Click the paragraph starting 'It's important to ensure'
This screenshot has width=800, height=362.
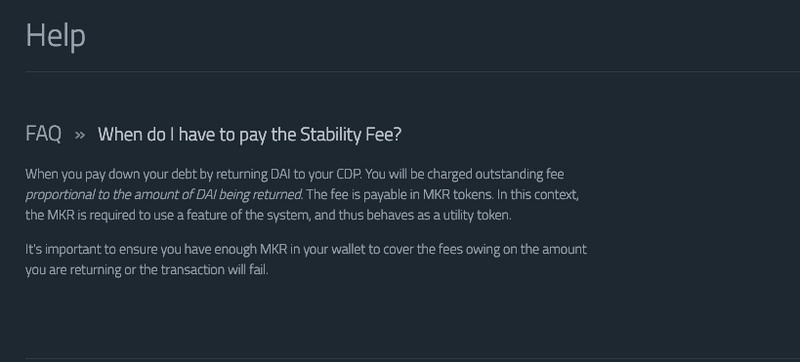(306, 260)
